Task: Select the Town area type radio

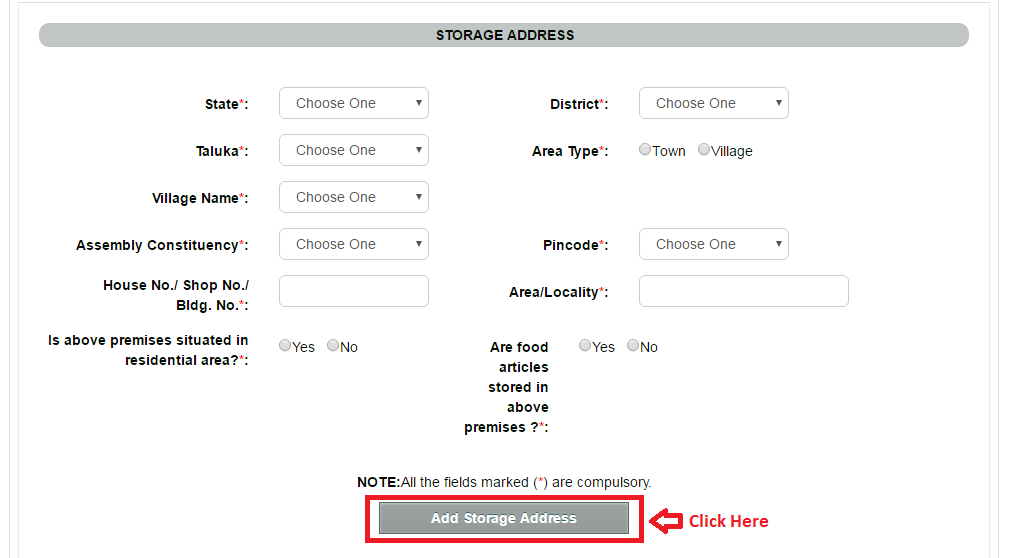Action: (644, 149)
